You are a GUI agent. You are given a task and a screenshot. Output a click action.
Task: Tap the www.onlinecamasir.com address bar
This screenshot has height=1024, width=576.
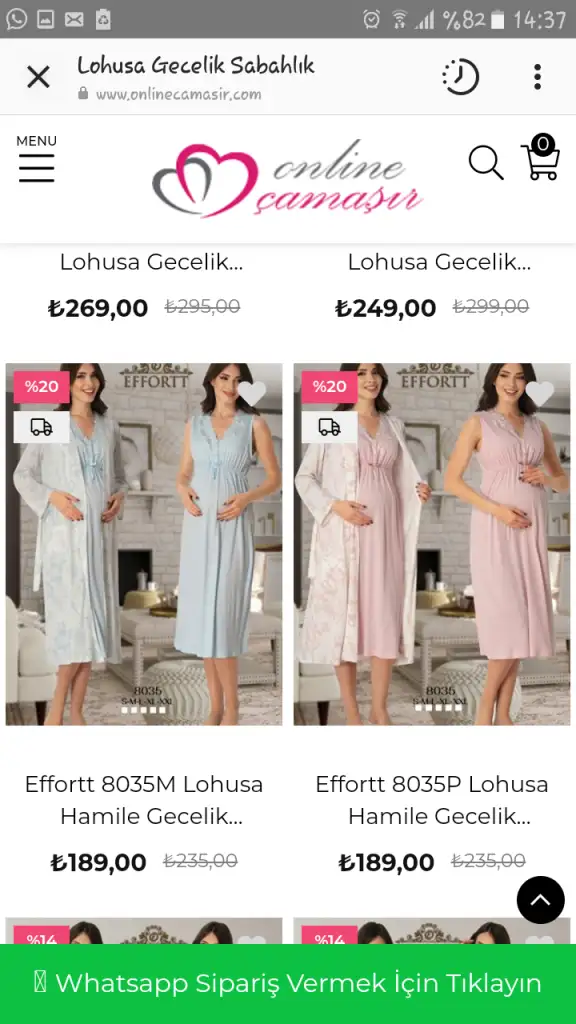point(178,93)
